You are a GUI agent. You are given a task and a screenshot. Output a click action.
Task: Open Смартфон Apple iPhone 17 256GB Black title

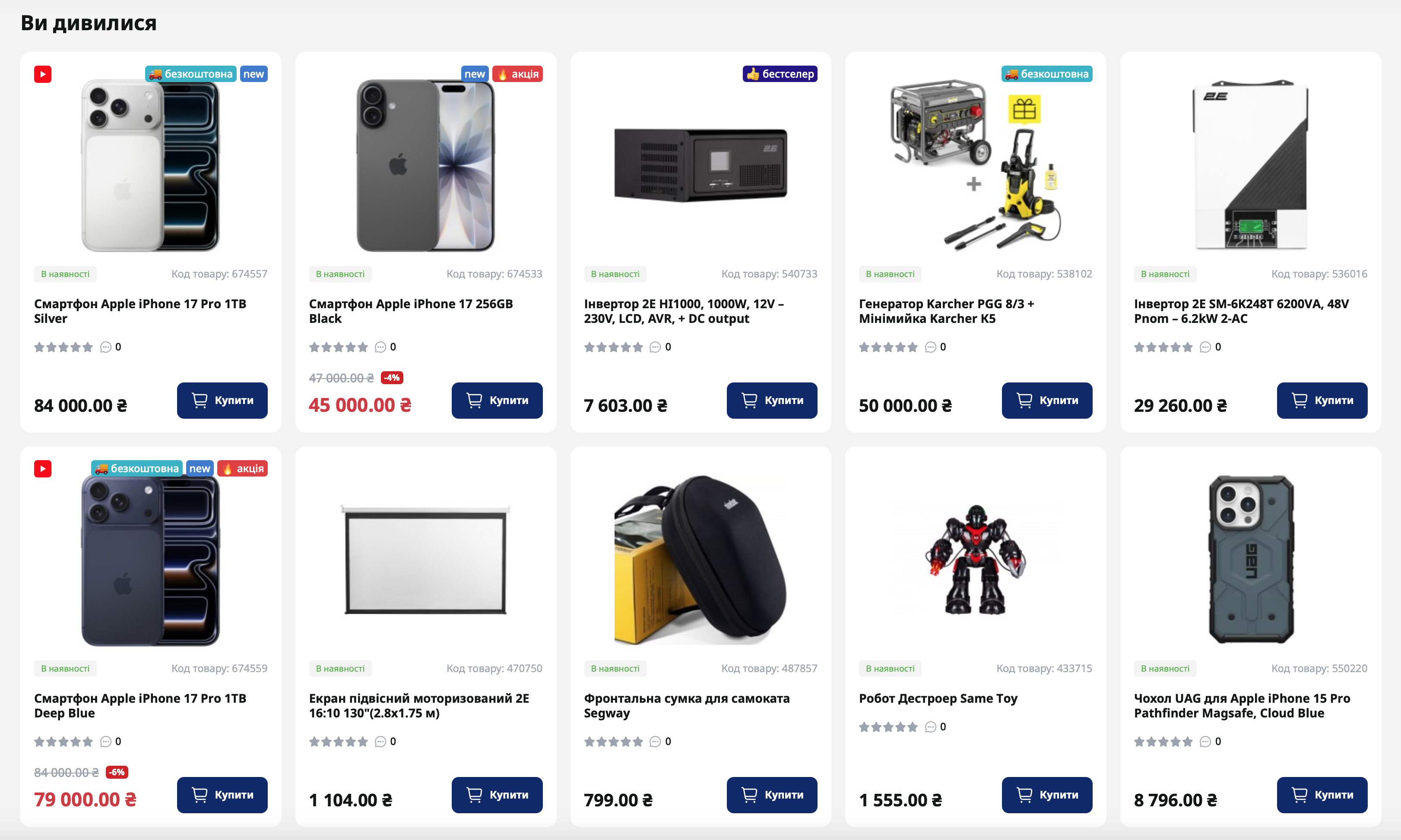(411, 311)
